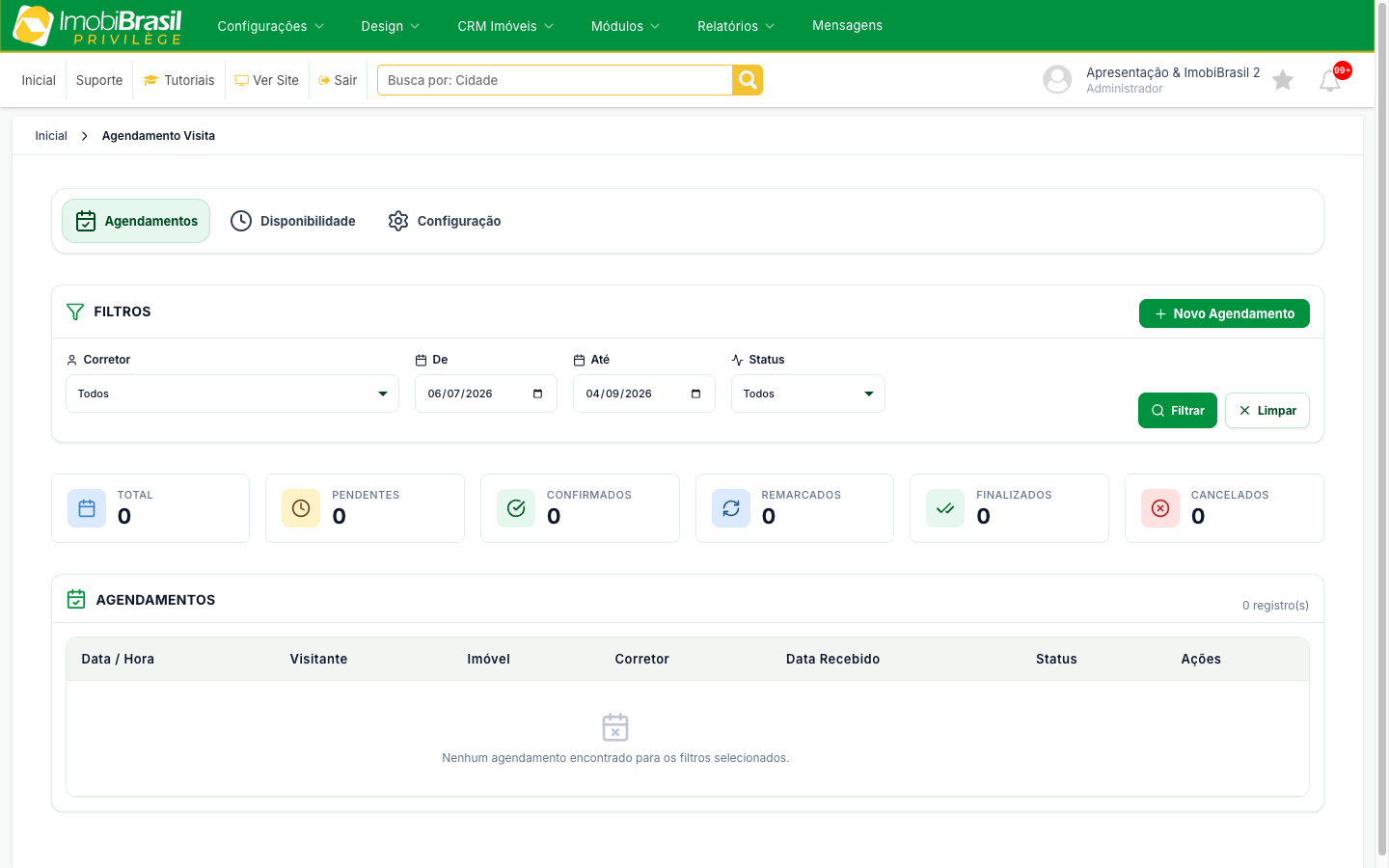The height and width of the screenshot is (868, 1389).
Task: Click the Agendamentos calendar tab icon
Action: pos(86,221)
